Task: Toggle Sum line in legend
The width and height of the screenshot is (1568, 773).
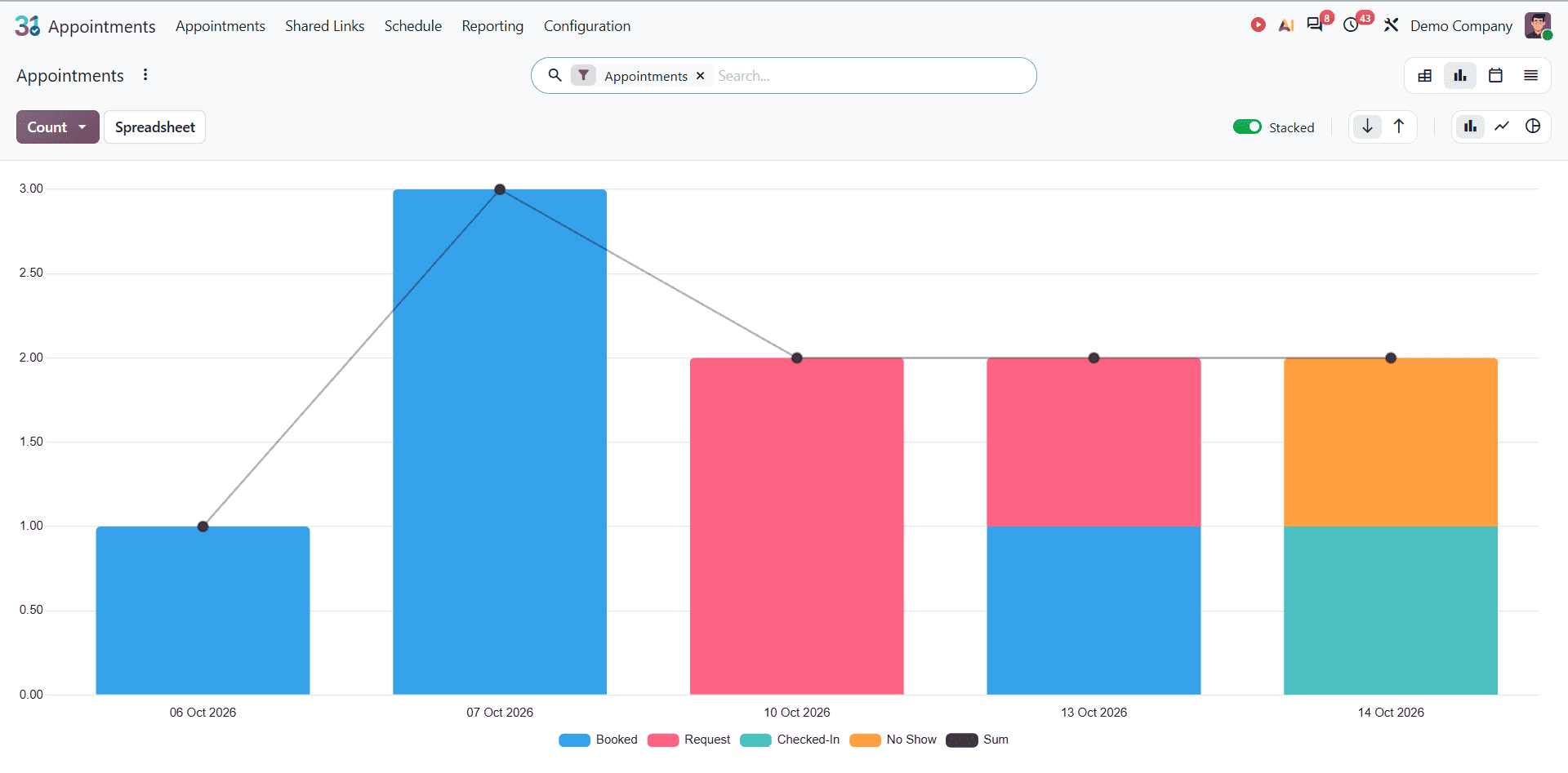Action: [x=978, y=740]
